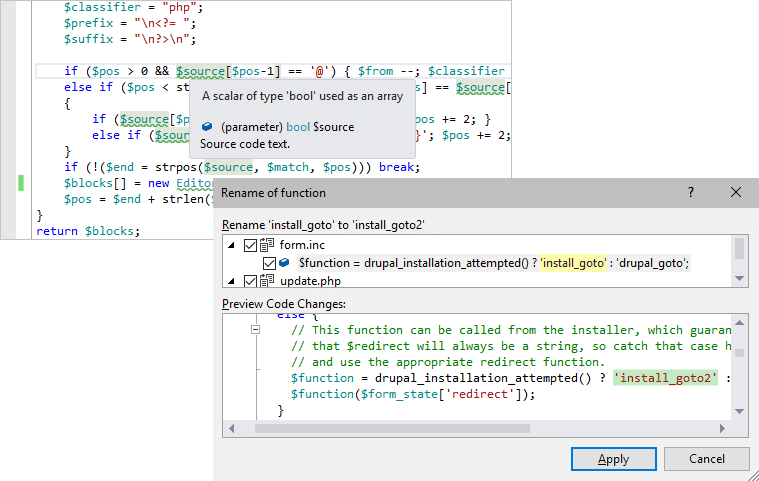
Task: Collapse the code fold minus box in preview
Action: tap(256, 330)
